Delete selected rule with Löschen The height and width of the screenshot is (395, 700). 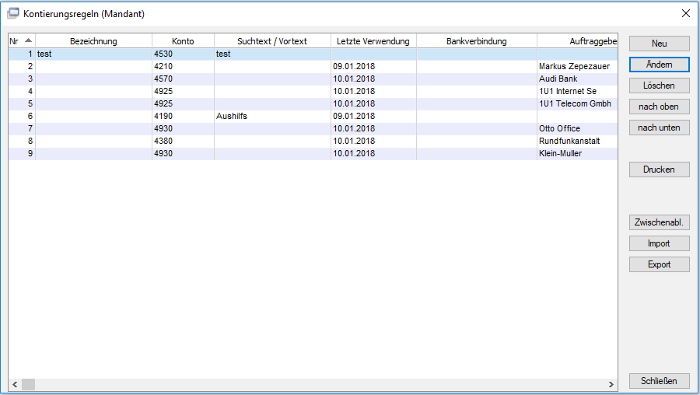click(x=659, y=86)
